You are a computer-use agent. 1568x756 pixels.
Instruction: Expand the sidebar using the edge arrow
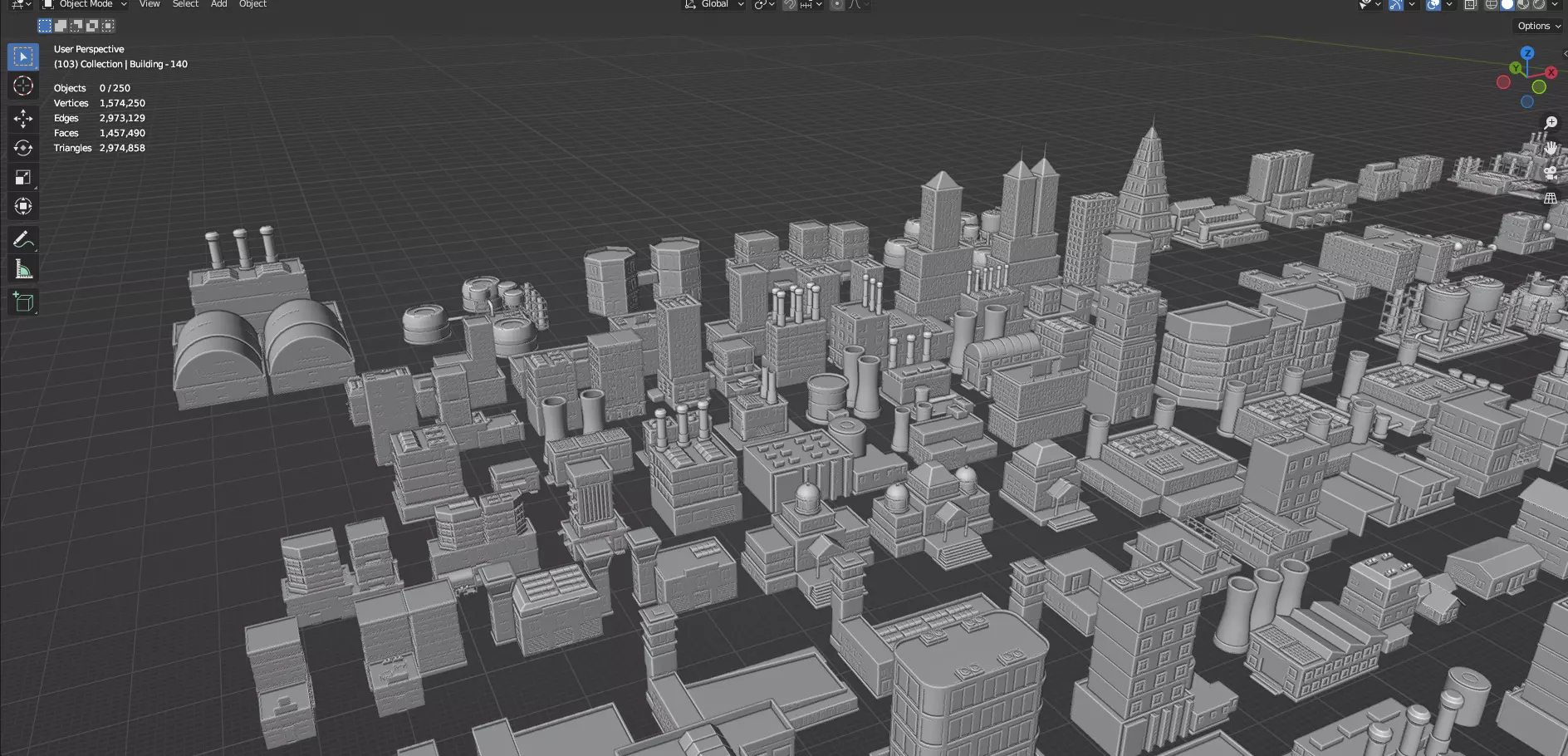pyautogui.click(x=1565, y=53)
